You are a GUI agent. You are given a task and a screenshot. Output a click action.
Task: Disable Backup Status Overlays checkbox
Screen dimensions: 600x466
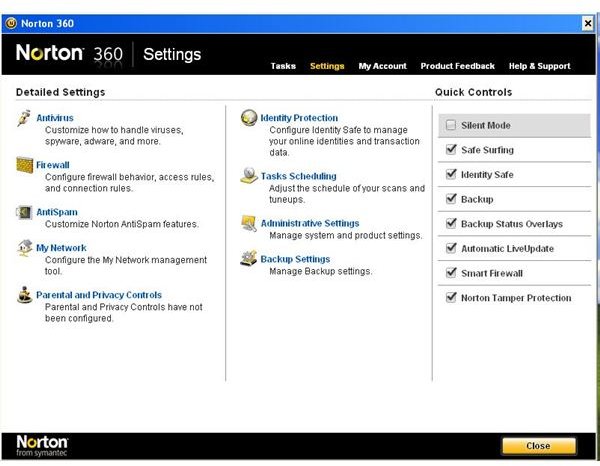(451, 223)
